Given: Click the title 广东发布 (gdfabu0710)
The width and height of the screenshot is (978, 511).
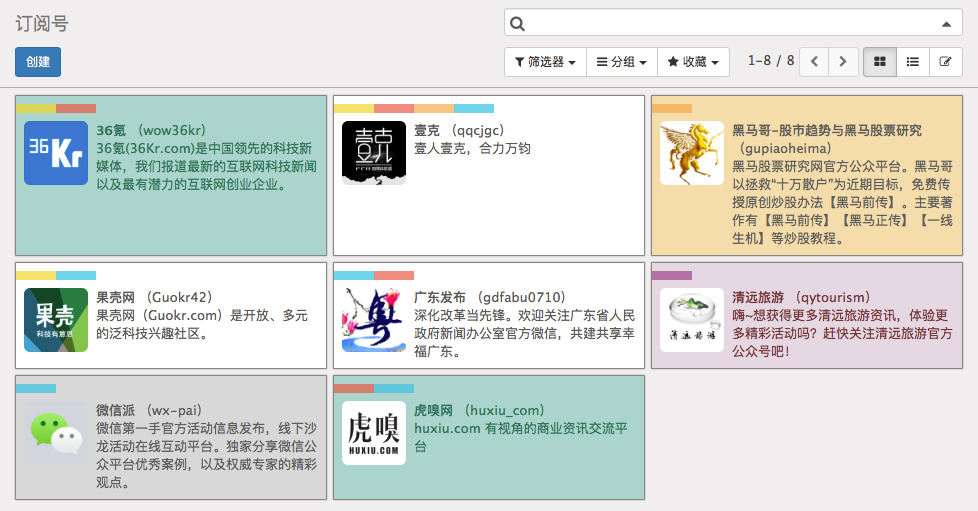Looking at the screenshot, I should tap(490, 298).
